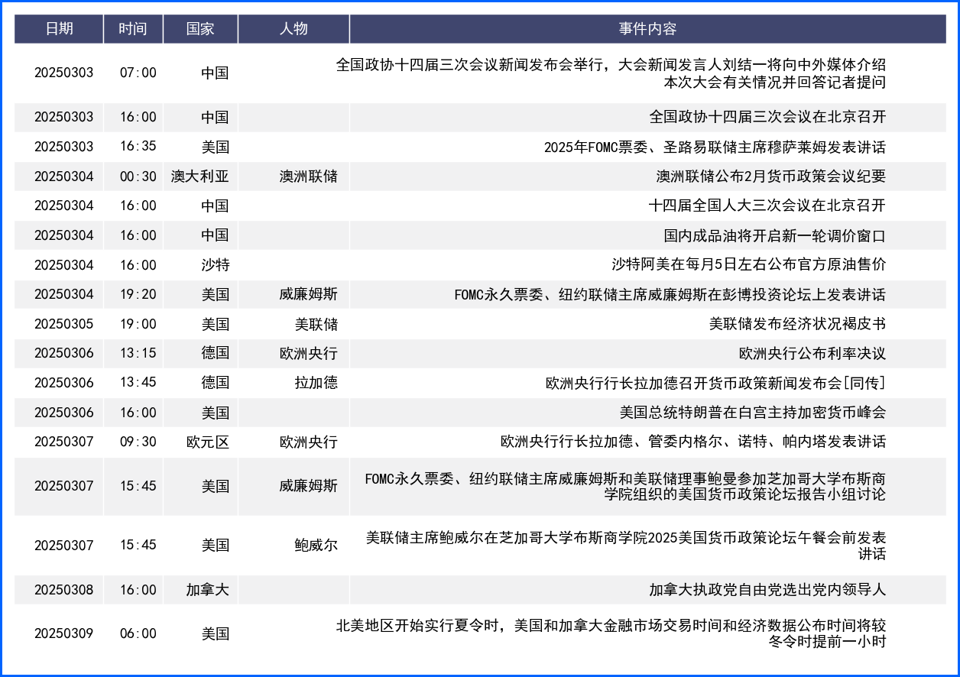The image size is (960, 677).
Task: Select 全国政协十四届三次会议在北京召开 event
Action: click(767, 117)
